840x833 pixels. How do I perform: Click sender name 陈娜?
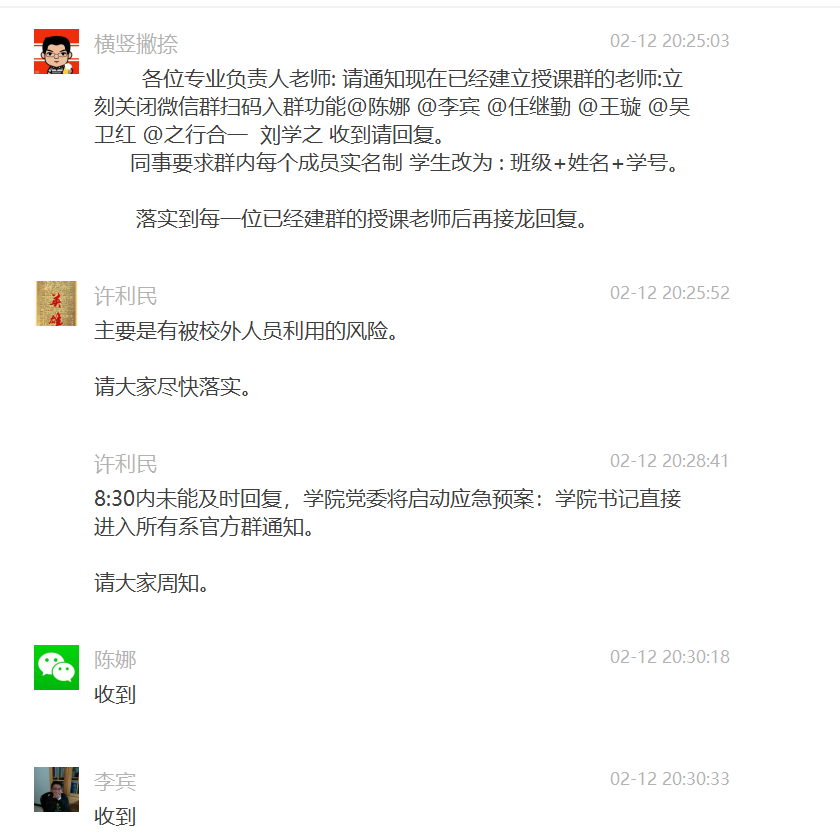[115, 659]
